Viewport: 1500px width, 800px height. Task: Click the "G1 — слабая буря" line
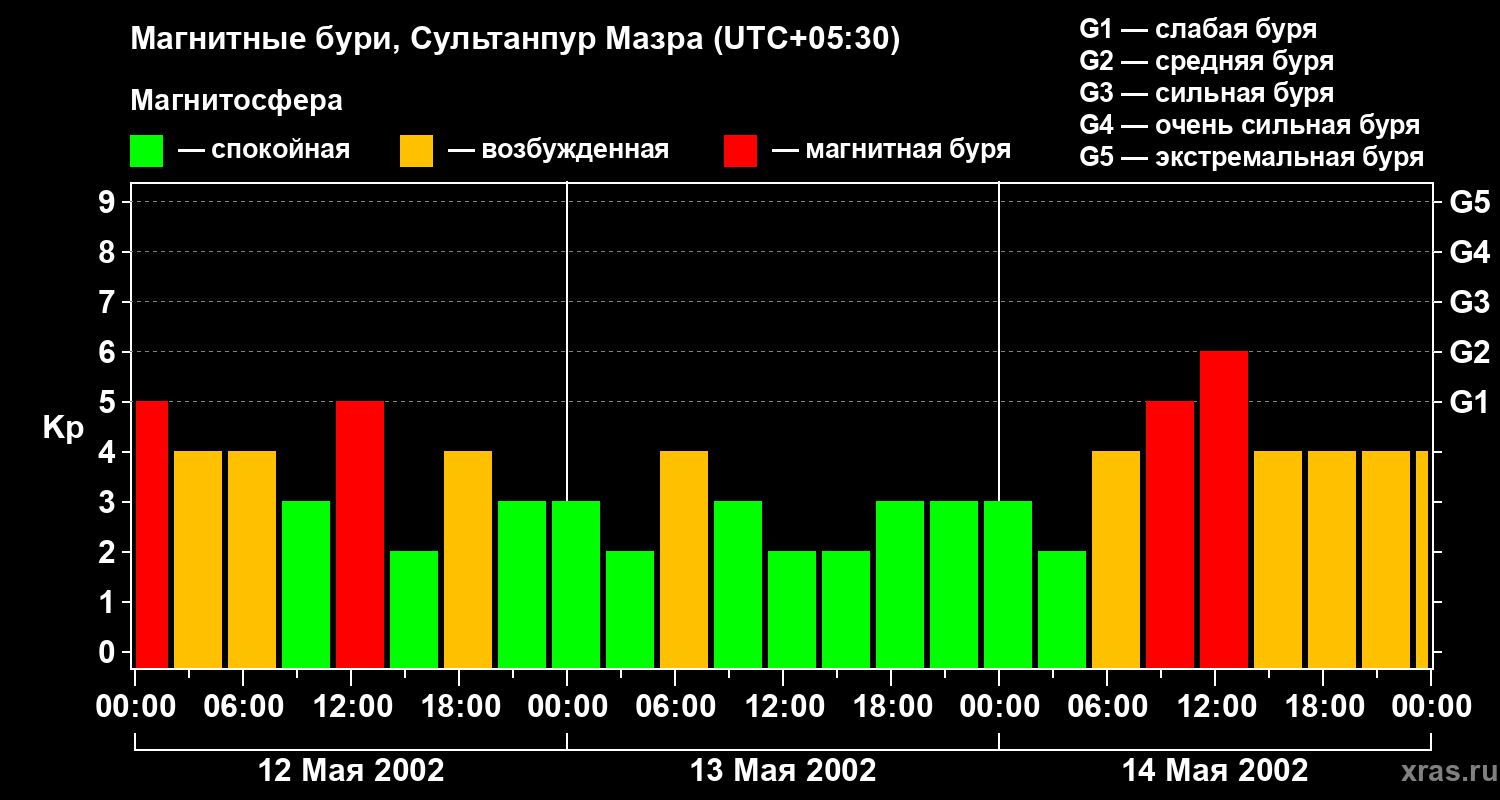[1198, 29]
